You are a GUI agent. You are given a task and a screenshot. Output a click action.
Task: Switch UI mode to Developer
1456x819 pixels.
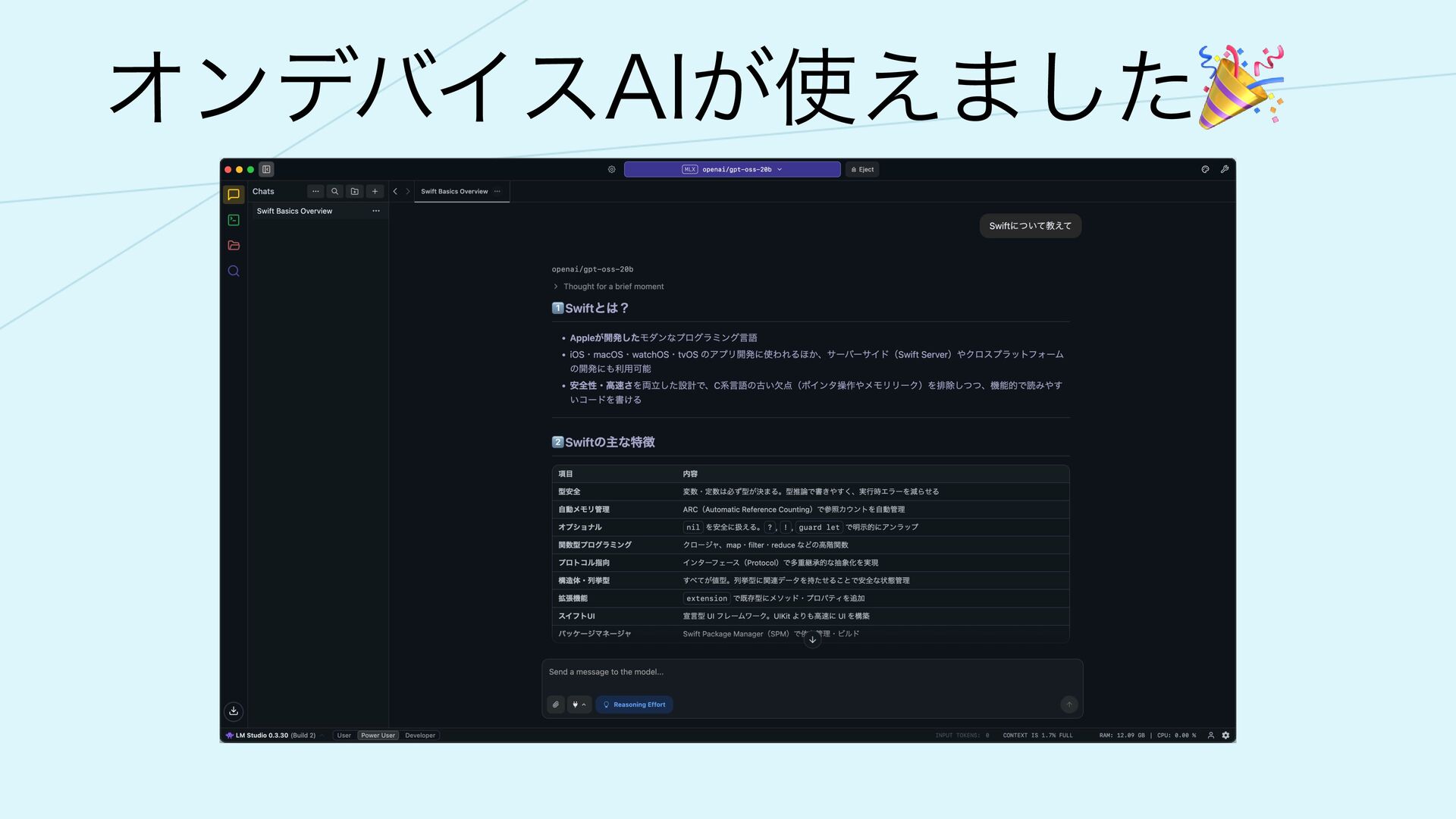pos(420,735)
